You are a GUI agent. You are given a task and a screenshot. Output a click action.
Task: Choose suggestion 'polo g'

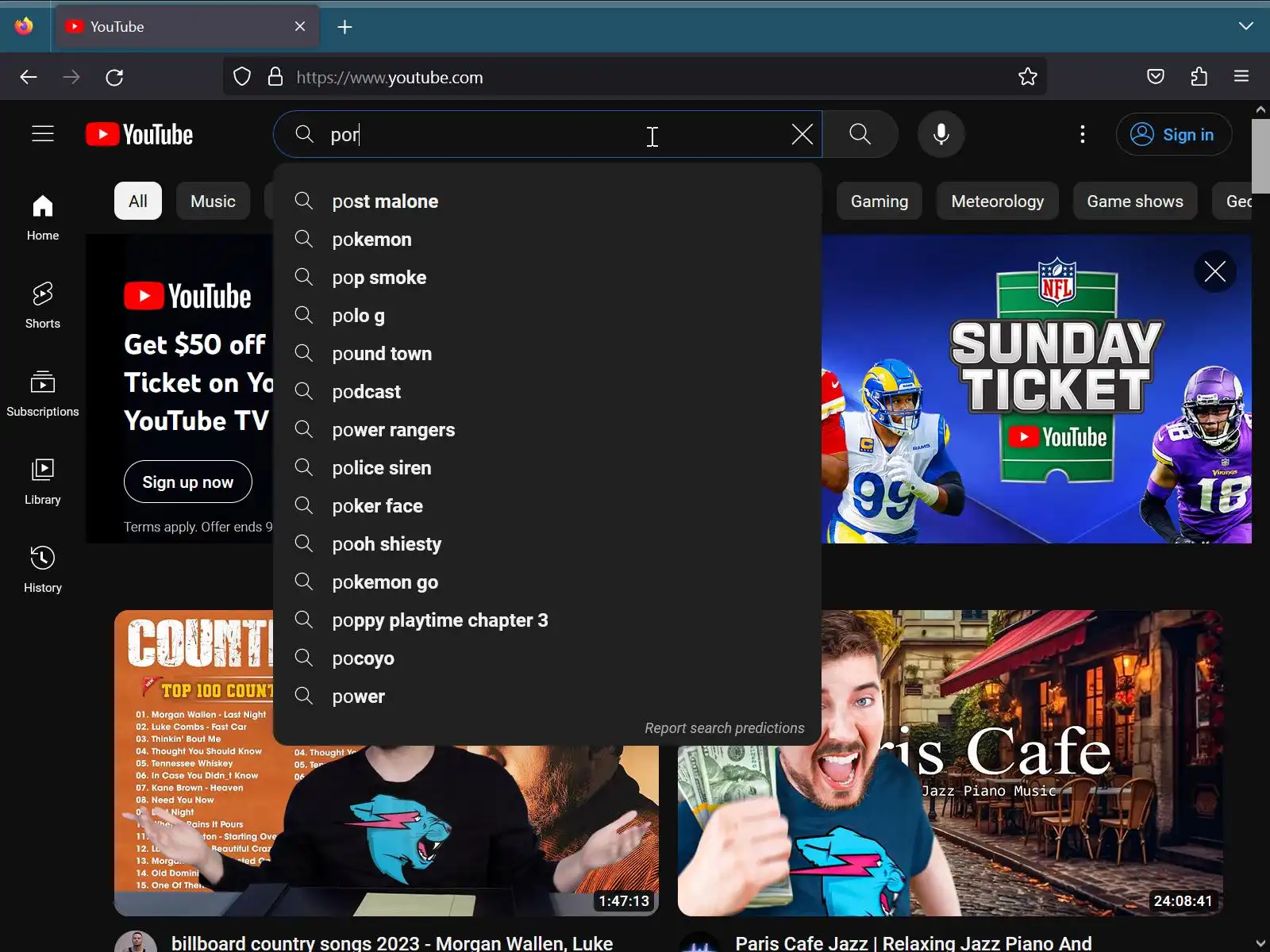pos(548,316)
